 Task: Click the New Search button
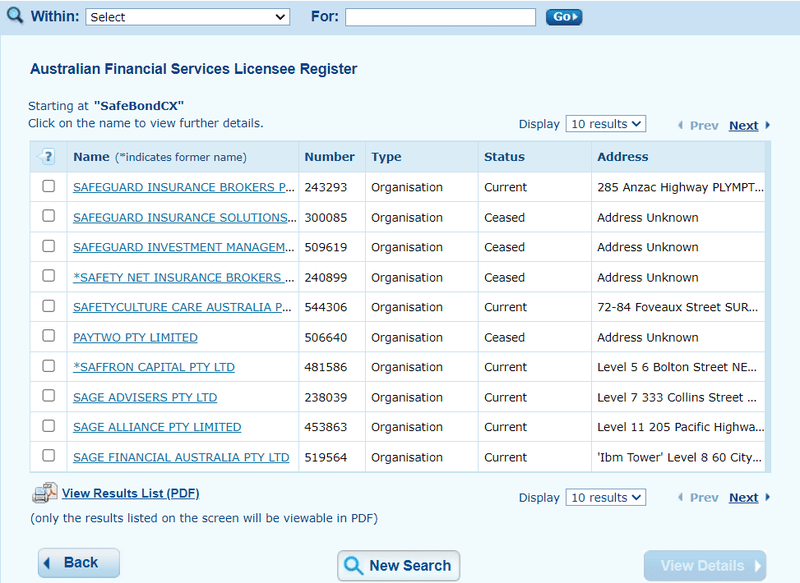click(398, 565)
